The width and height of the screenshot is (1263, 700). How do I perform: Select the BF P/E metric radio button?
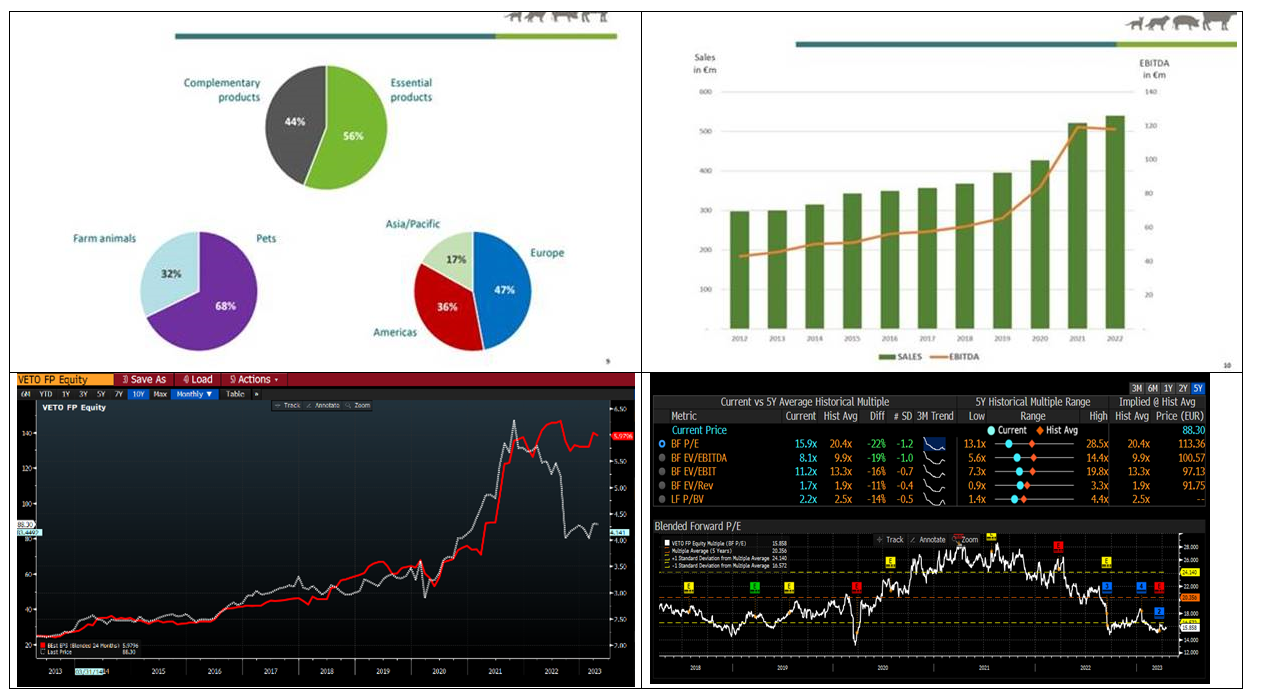tap(661, 443)
